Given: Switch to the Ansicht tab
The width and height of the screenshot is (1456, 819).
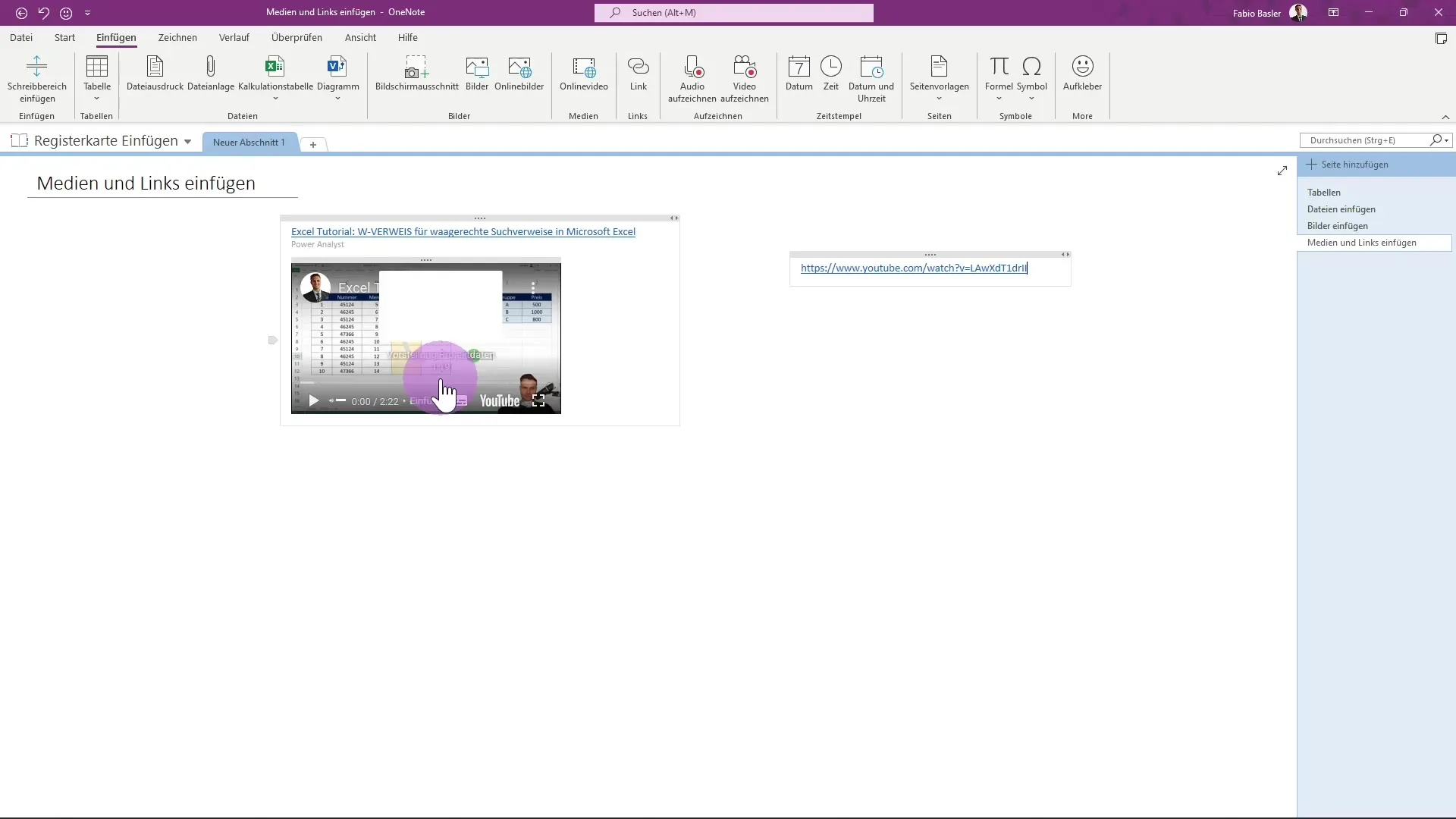Looking at the screenshot, I should (x=360, y=37).
